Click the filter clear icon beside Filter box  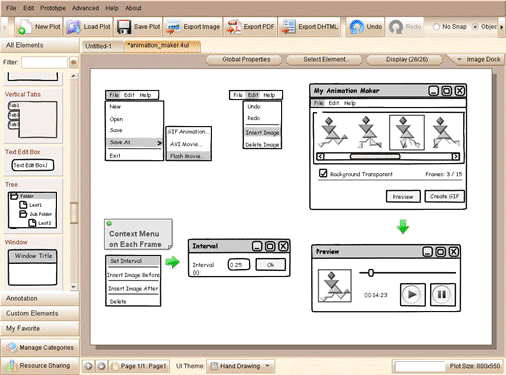click(x=74, y=62)
